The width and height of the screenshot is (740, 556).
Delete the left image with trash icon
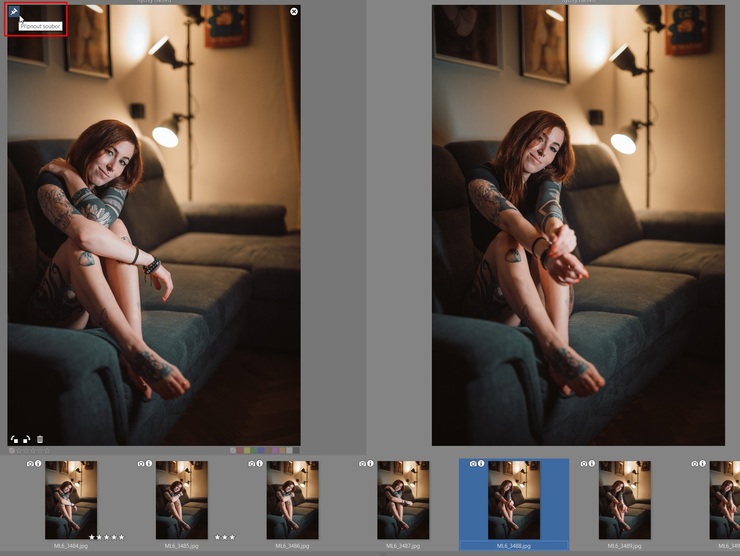coord(40,439)
